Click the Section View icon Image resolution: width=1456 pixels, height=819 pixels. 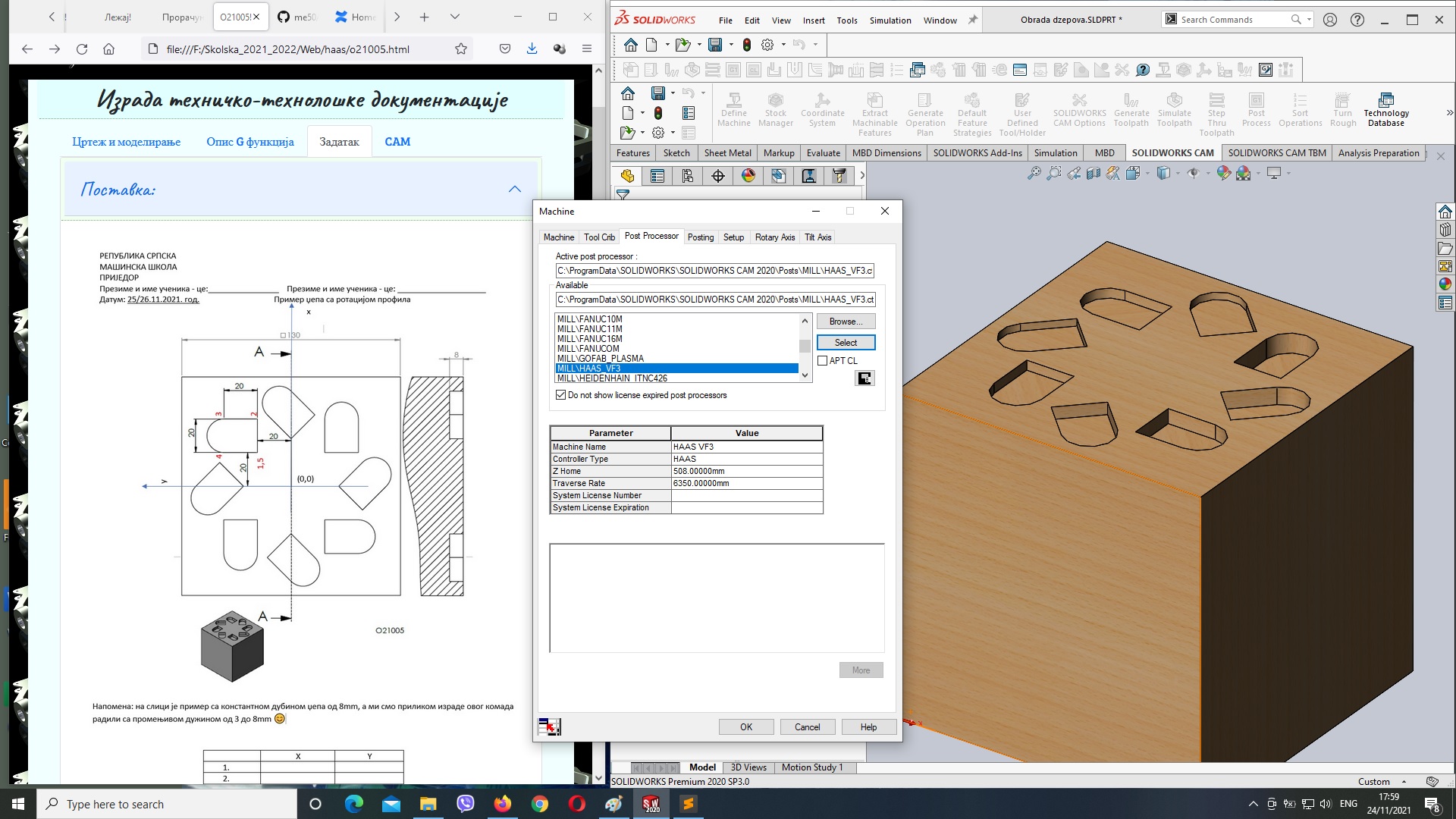click(x=1093, y=174)
